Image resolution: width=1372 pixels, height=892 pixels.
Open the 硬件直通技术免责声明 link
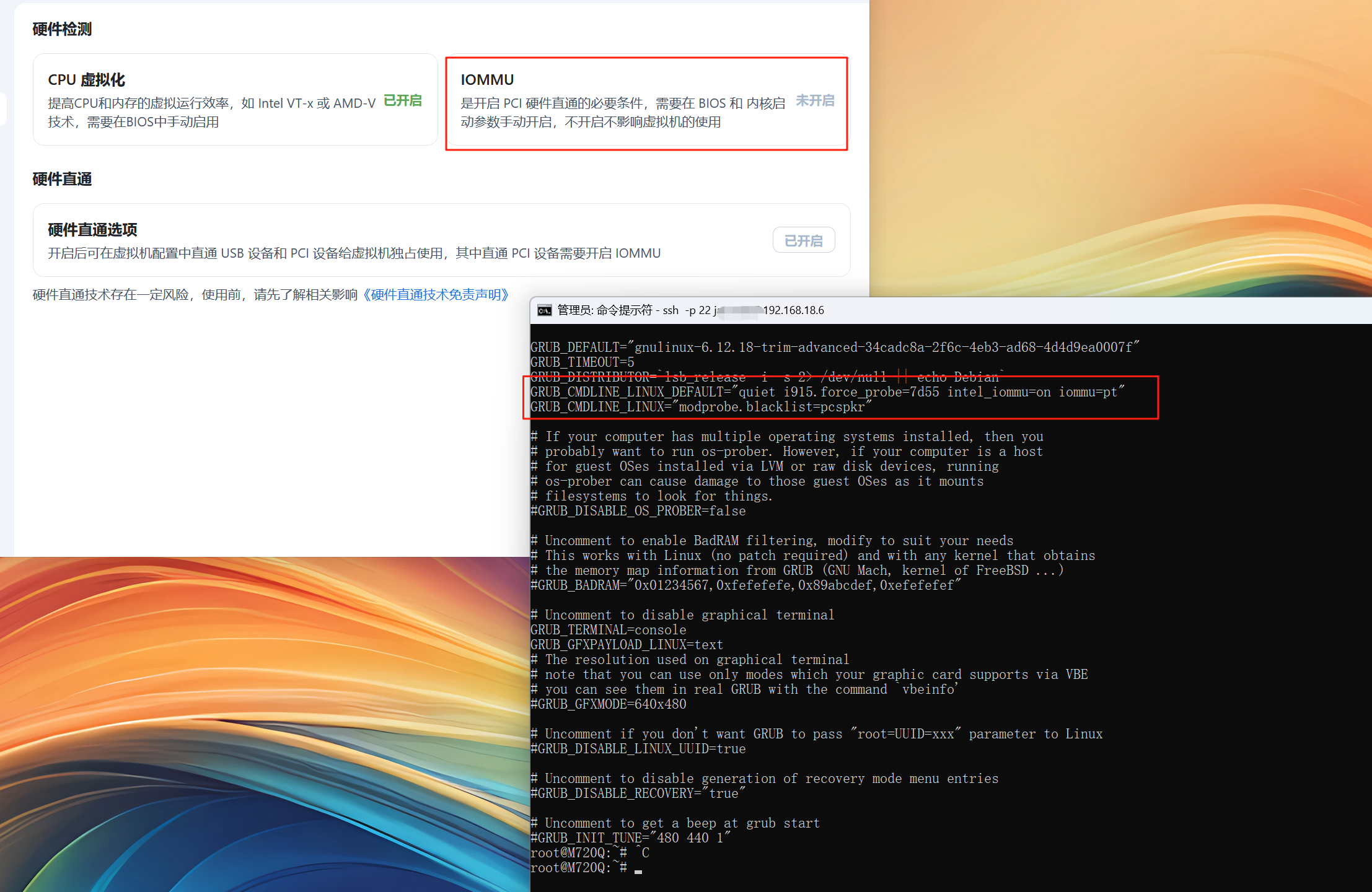436,295
